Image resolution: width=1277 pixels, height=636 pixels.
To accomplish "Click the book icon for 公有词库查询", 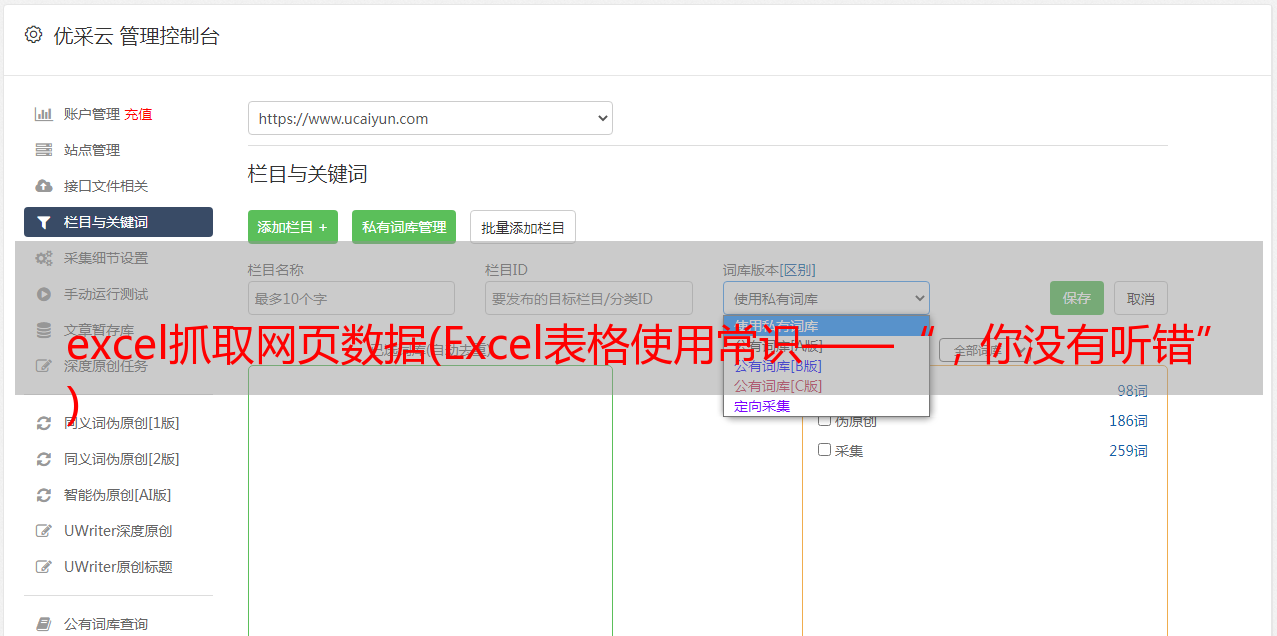I will [43, 624].
